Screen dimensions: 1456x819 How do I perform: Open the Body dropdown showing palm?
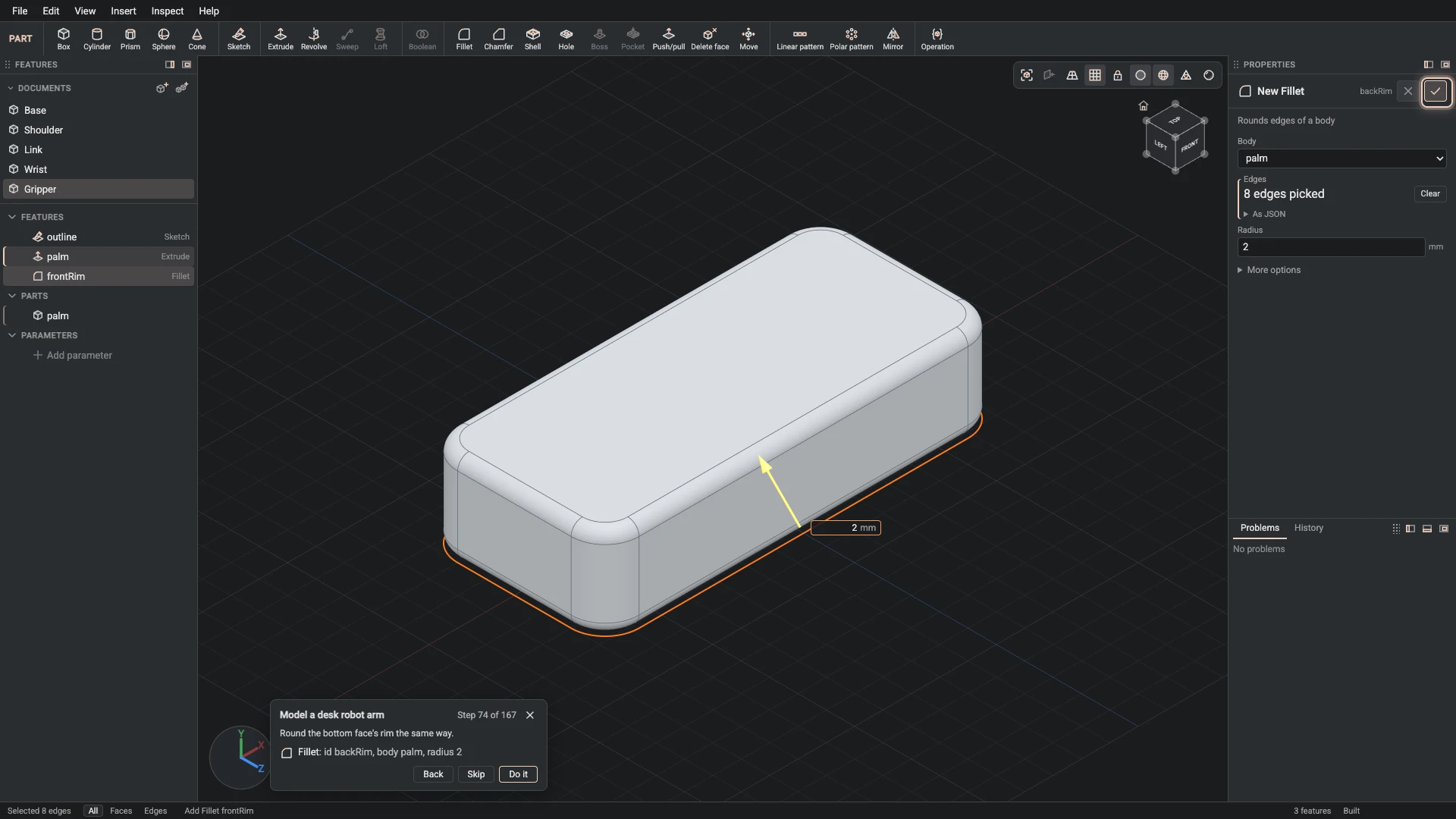coord(1342,158)
